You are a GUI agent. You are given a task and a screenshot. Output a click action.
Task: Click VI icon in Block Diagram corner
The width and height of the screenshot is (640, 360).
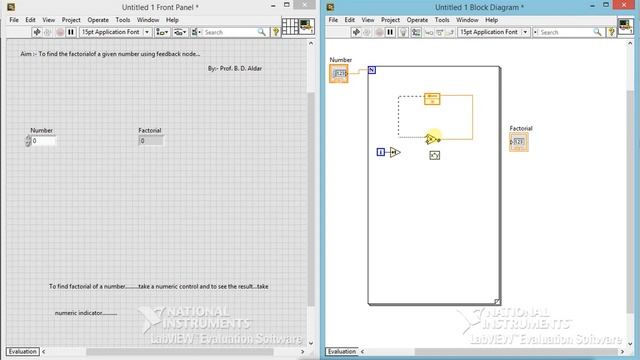[x=626, y=27]
